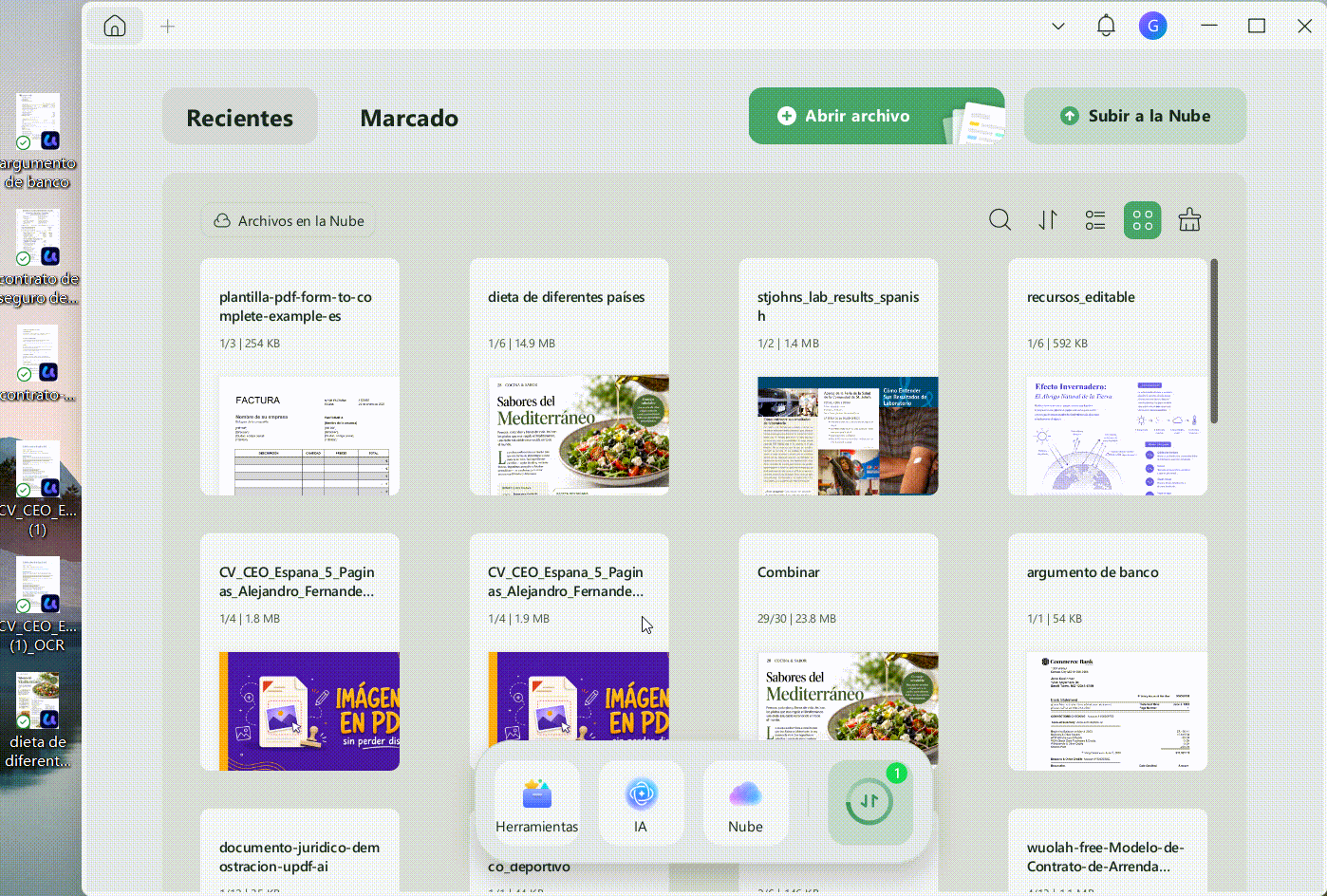Click the 1/3 | 254 KB file info
This screenshot has height=896, width=1327.
(250, 344)
